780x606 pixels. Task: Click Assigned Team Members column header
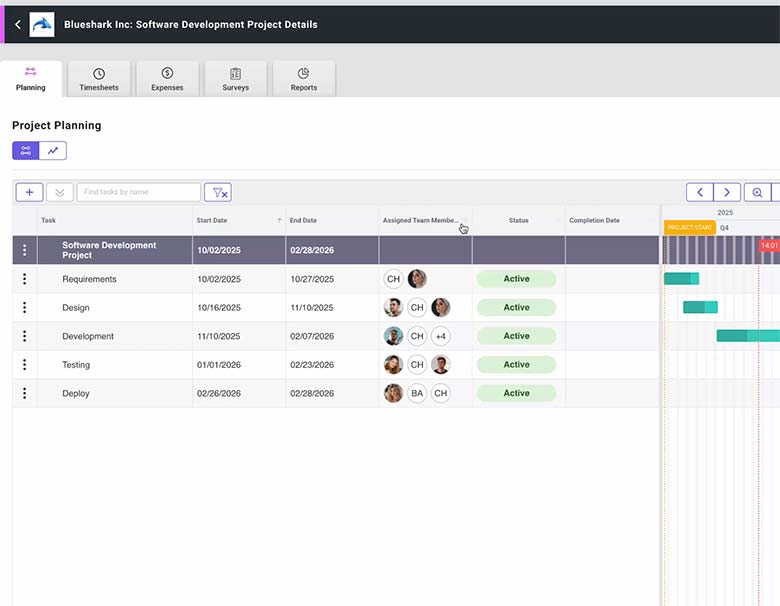[421, 220]
